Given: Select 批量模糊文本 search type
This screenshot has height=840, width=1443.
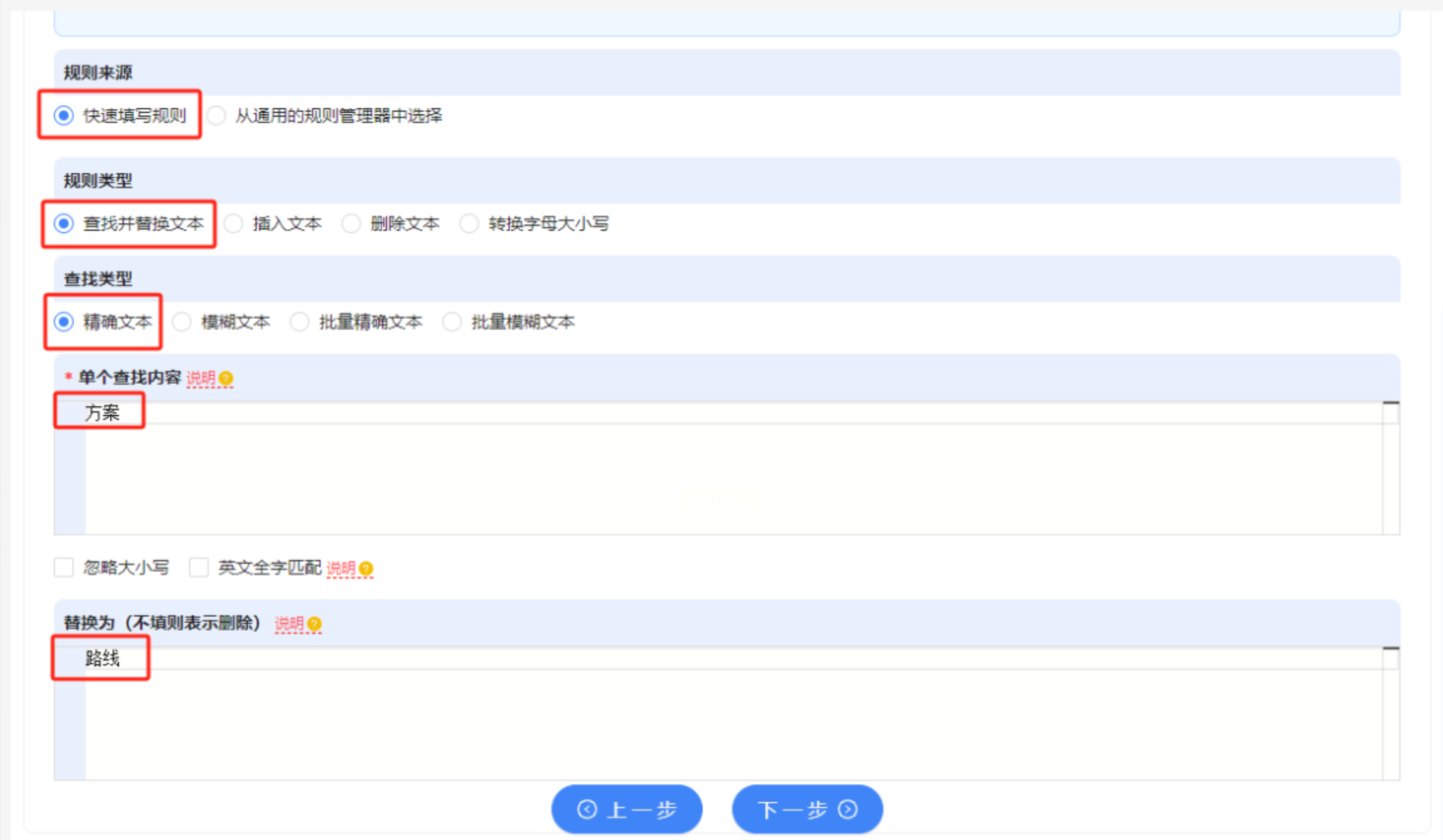Looking at the screenshot, I should point(452,322).
